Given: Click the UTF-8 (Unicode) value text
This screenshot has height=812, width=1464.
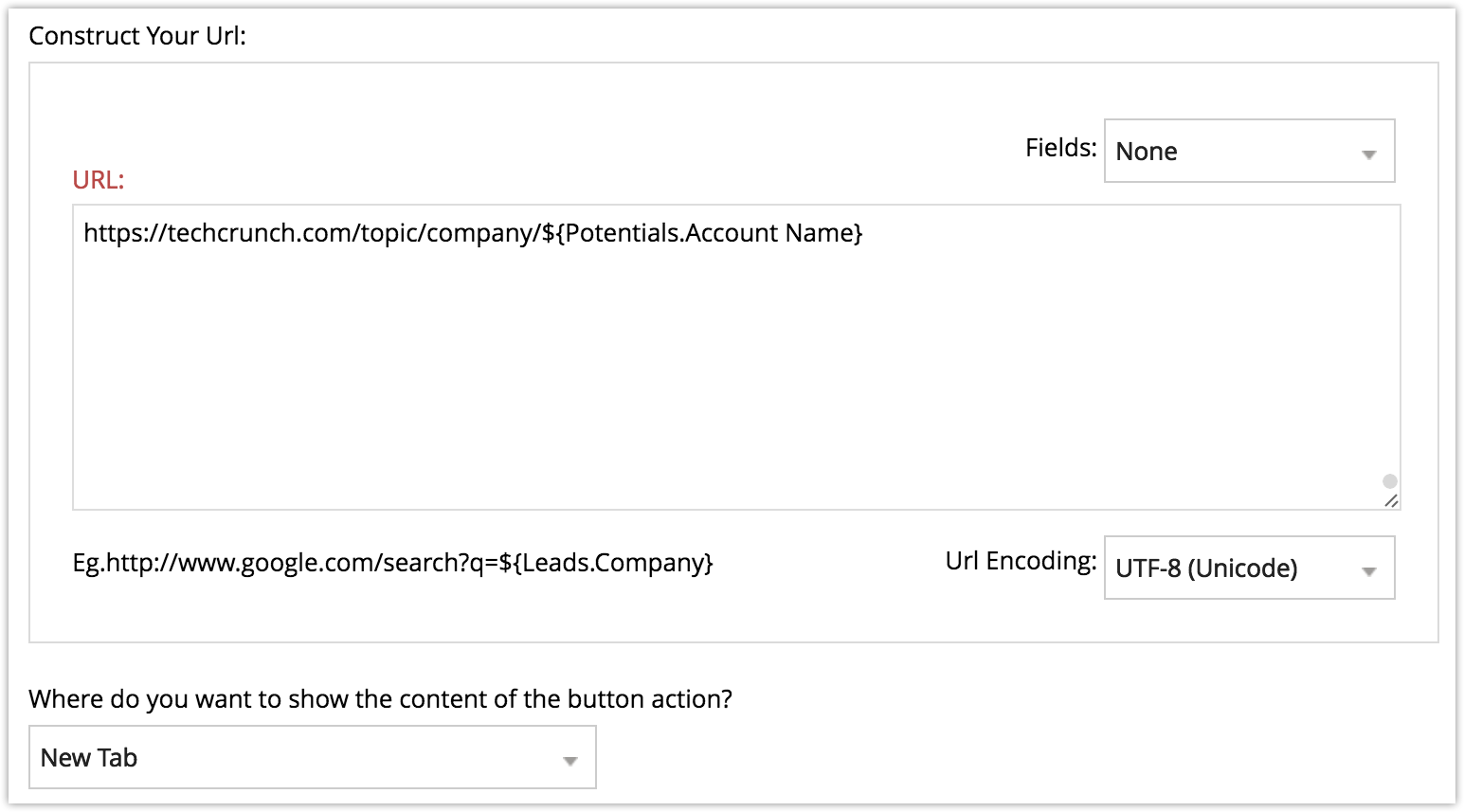Looking at the screenshot, I should [1206, 568].
